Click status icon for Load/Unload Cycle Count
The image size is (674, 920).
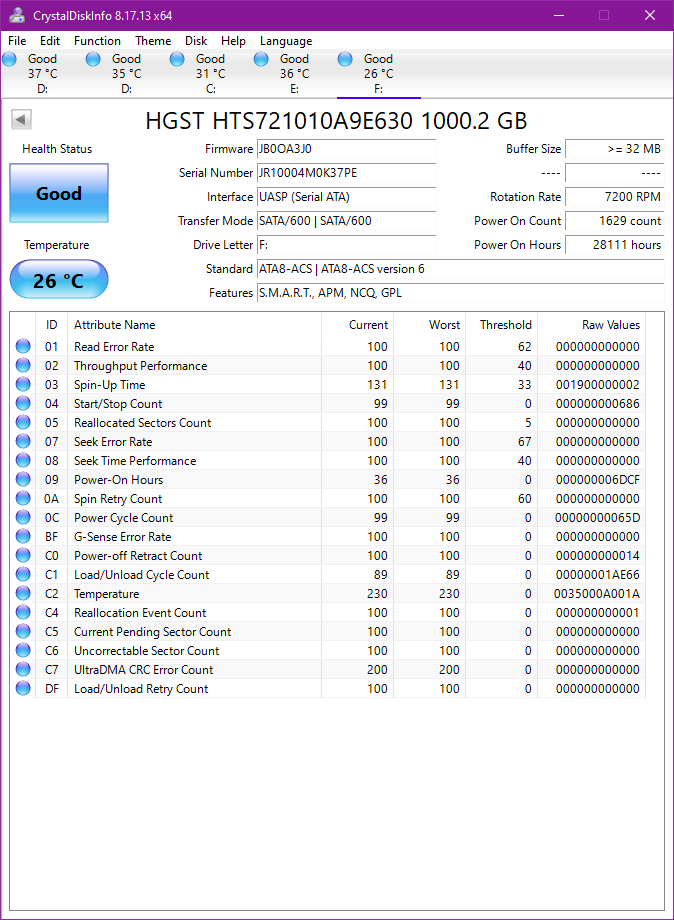23,574
